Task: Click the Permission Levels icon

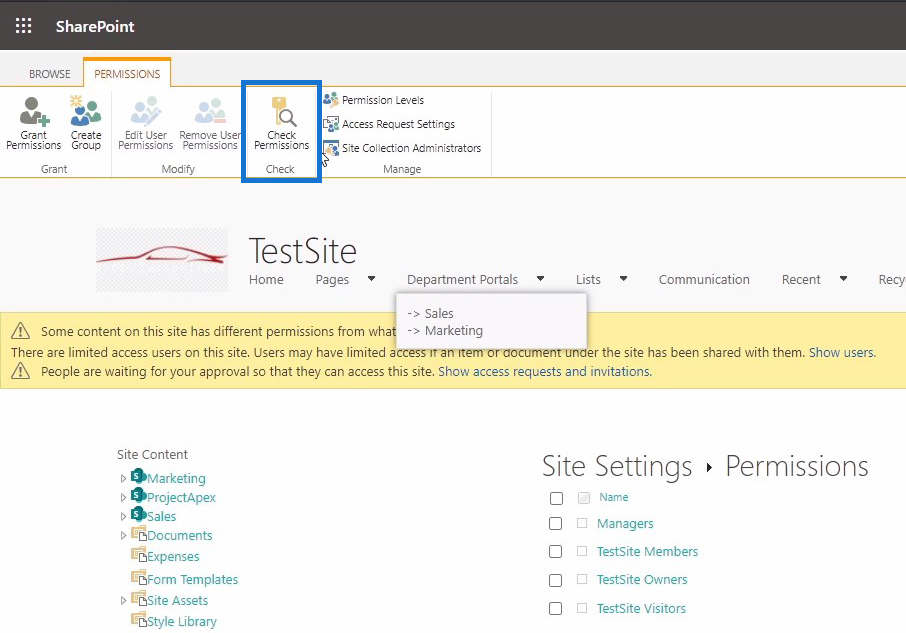Action: point(331,99)
